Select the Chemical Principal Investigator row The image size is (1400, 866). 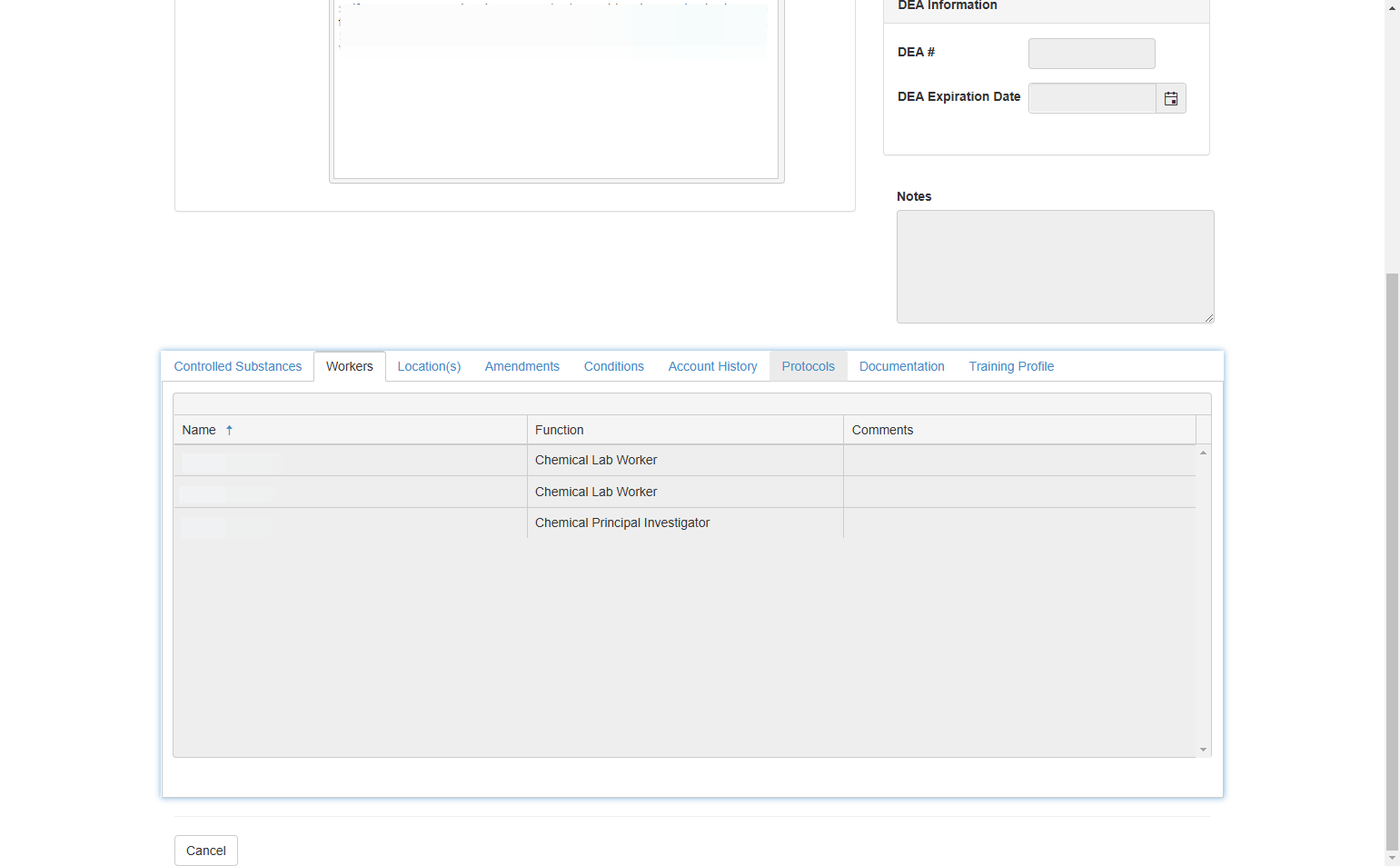(685, 523)
